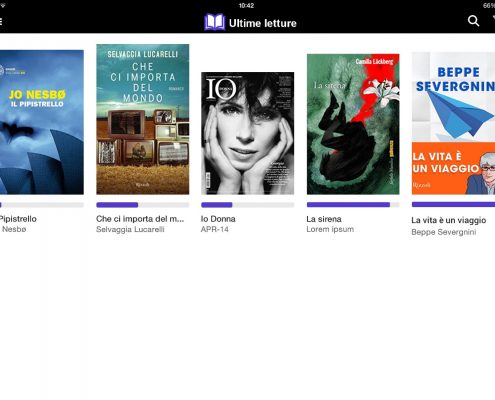This screenshot has width=495, height=400.
Task: Select the 'Pipistrello' title text
Action: (18, 219)
